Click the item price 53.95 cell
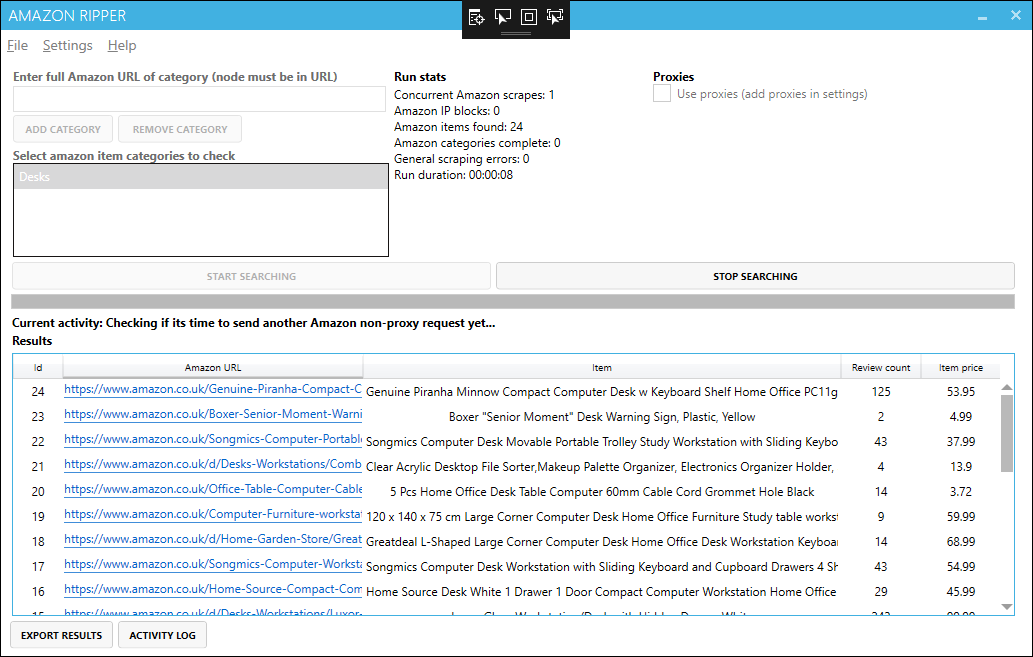This screenshot has width=1033, height=657. tap(961, 391)
